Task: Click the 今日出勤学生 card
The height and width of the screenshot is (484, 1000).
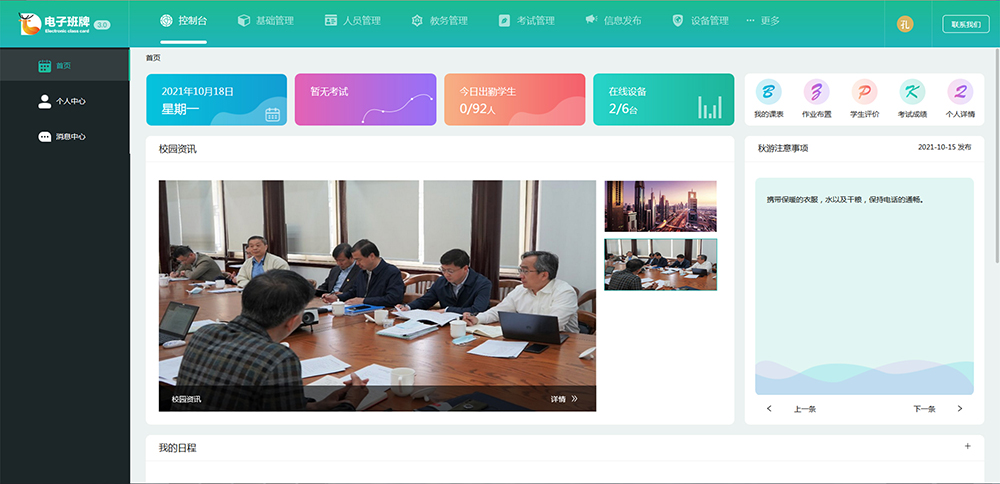Action: (x=514, y=99)
